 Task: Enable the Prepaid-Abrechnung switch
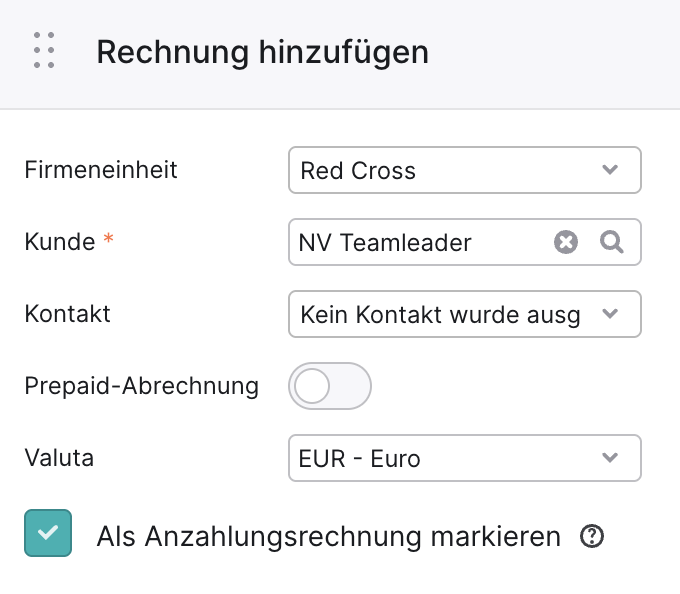330,386
